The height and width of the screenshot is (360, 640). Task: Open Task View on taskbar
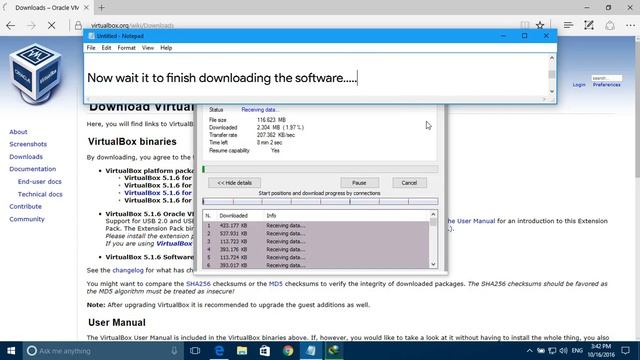click(x=195, y=351)
